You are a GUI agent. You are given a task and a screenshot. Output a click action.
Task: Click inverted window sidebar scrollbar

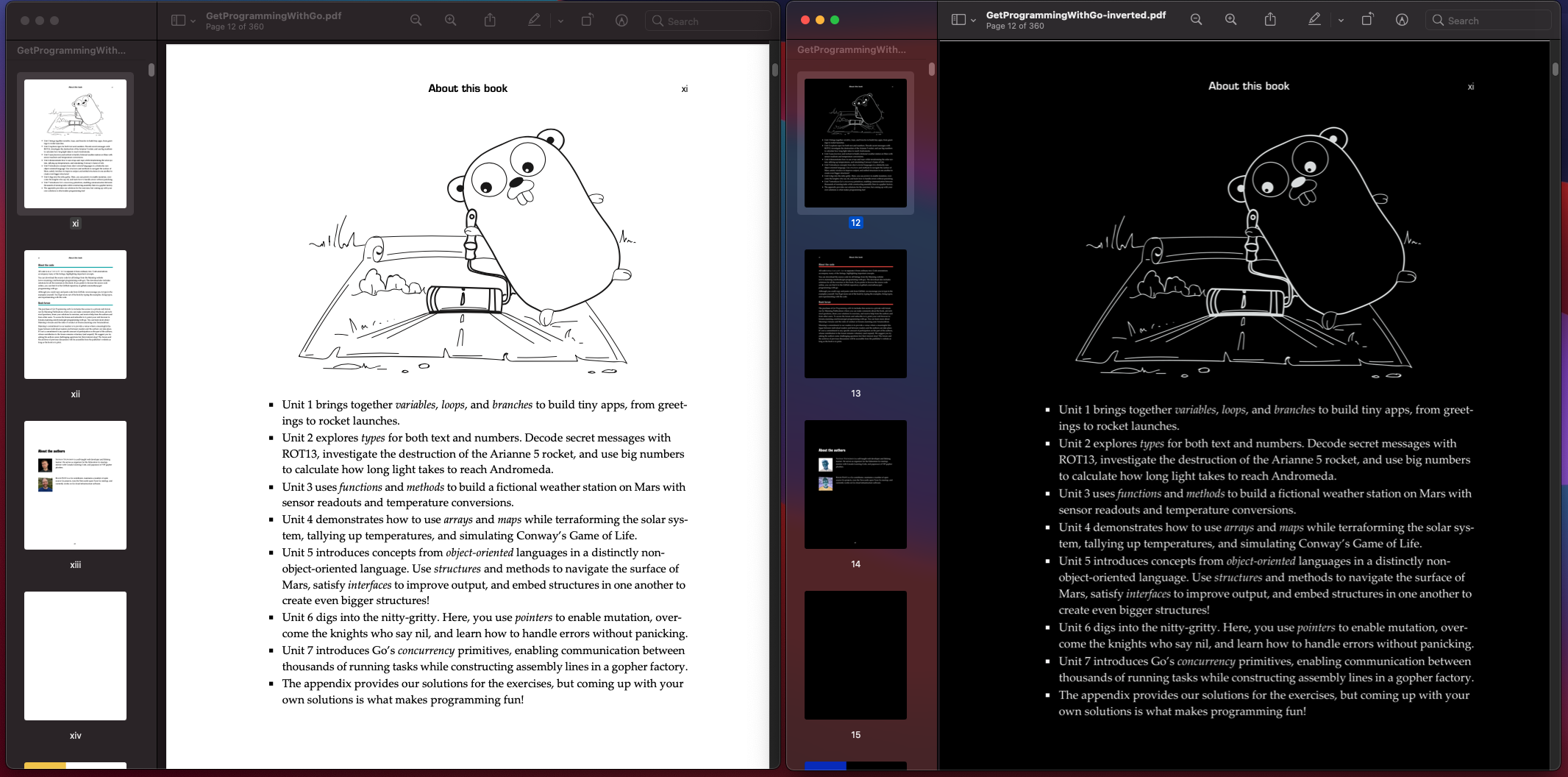point(932,69)
